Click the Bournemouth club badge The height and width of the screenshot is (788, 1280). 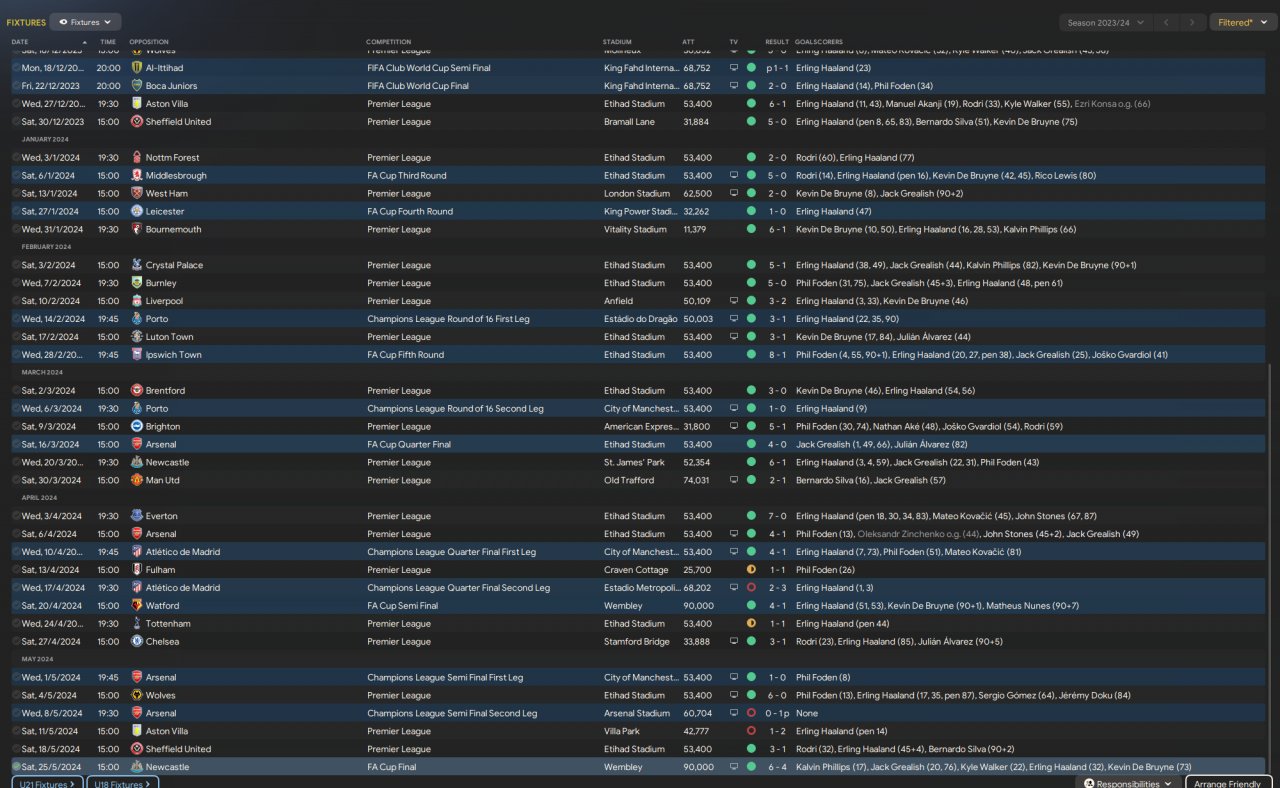tap(137, 230)
